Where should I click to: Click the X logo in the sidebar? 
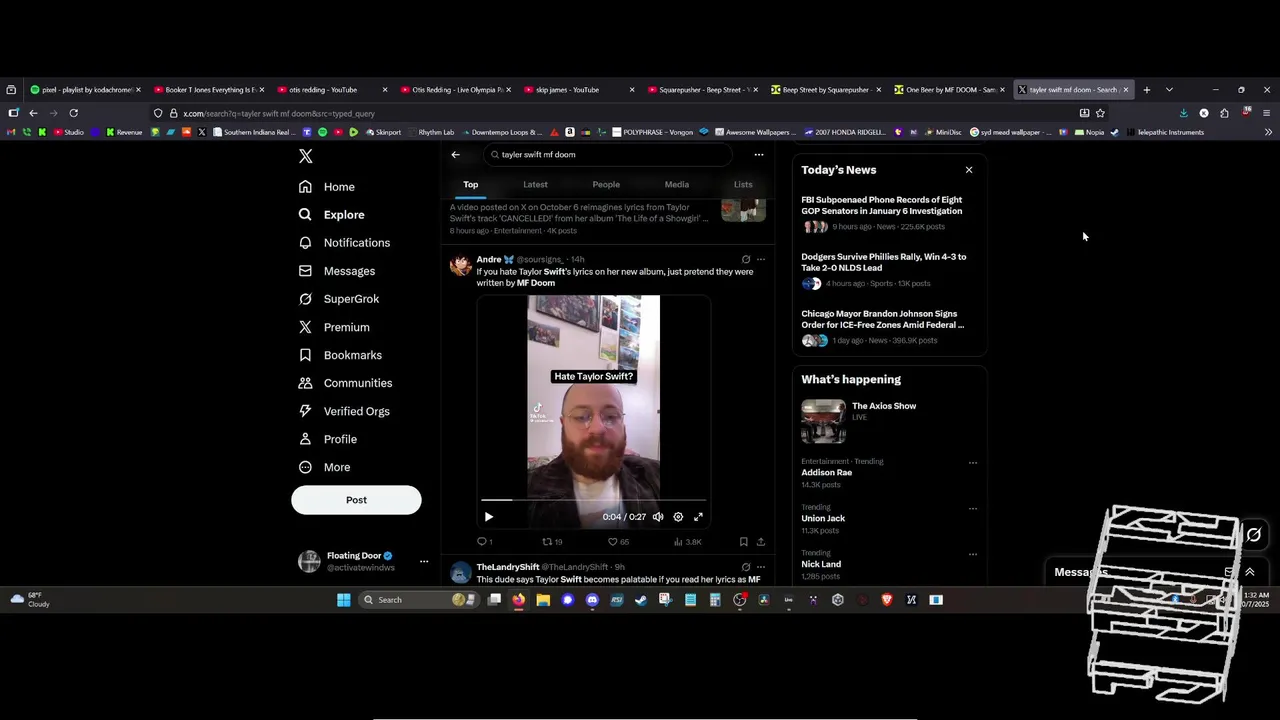tap(306, 156)
